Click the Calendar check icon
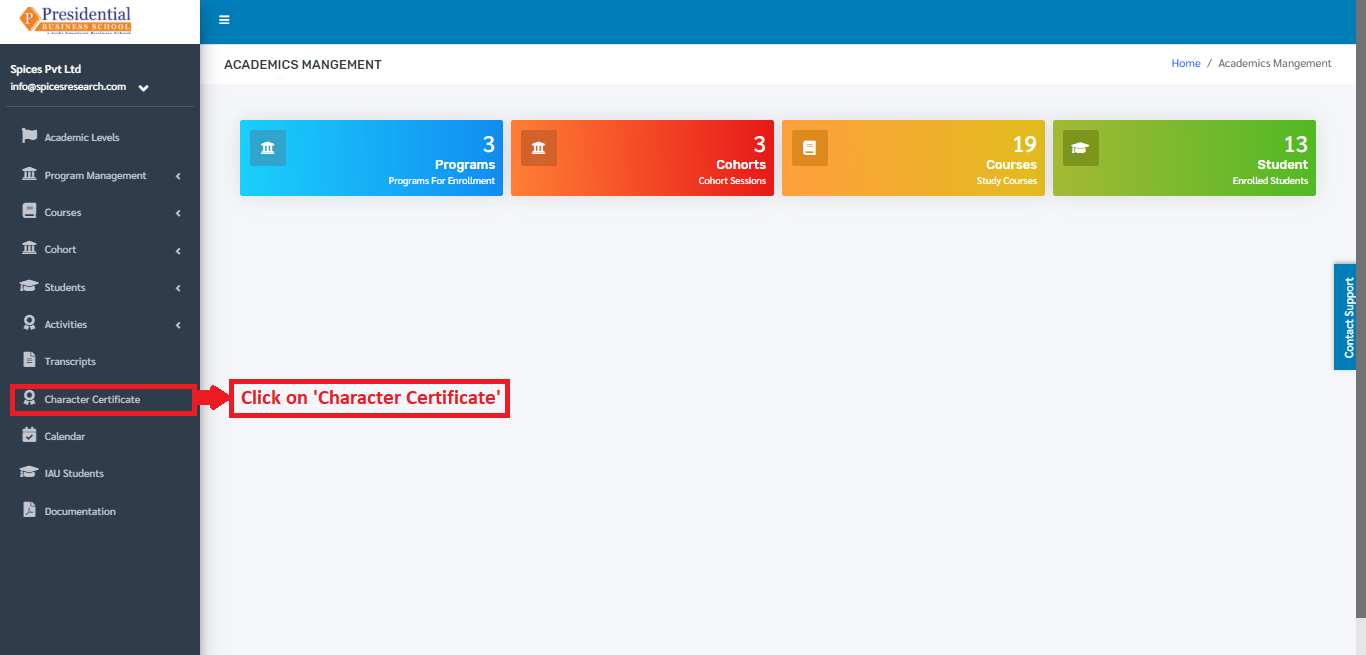 (x=29, y=435)
